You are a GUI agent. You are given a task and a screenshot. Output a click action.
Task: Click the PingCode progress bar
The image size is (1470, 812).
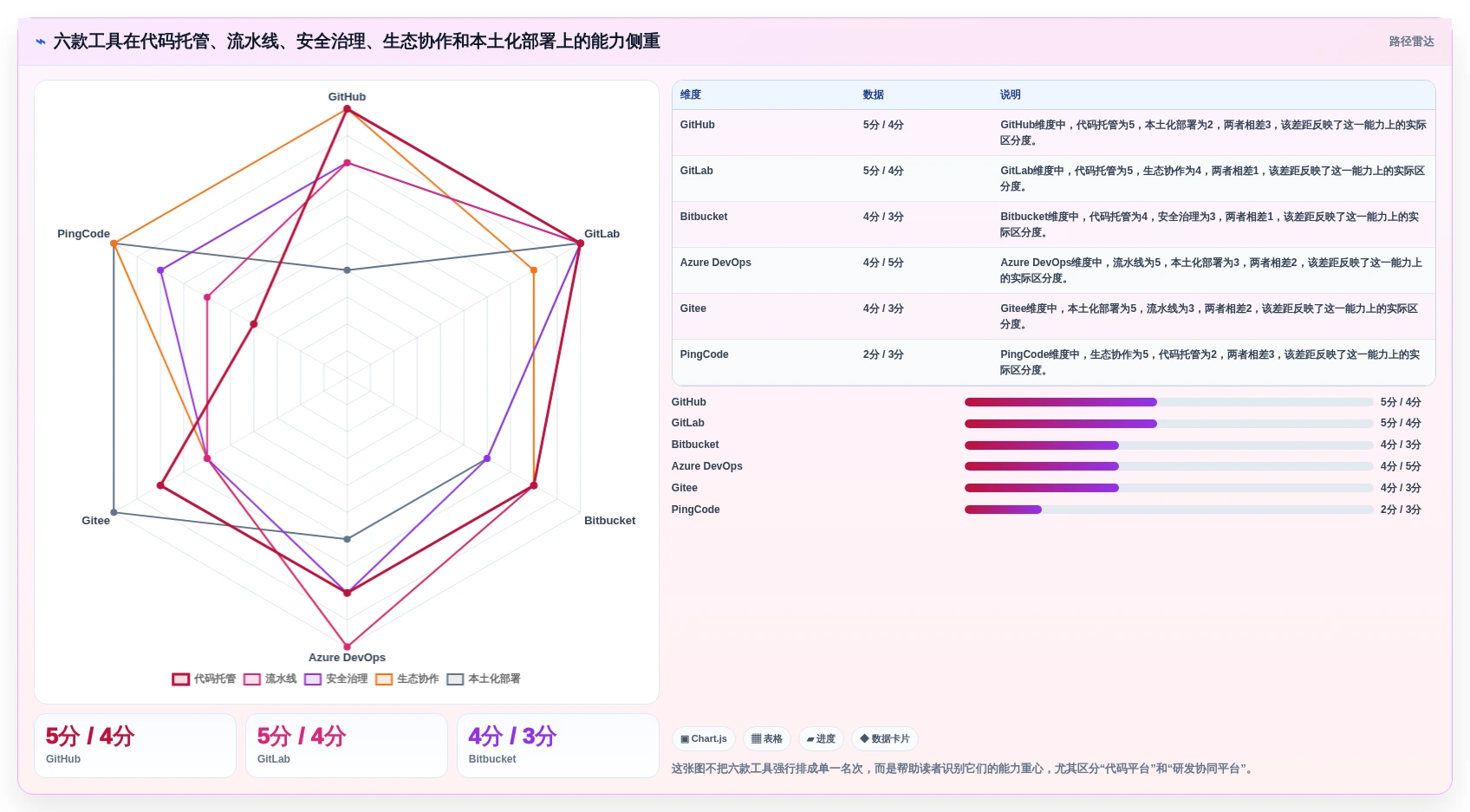pyautogui.click(x=1168, y=510)
